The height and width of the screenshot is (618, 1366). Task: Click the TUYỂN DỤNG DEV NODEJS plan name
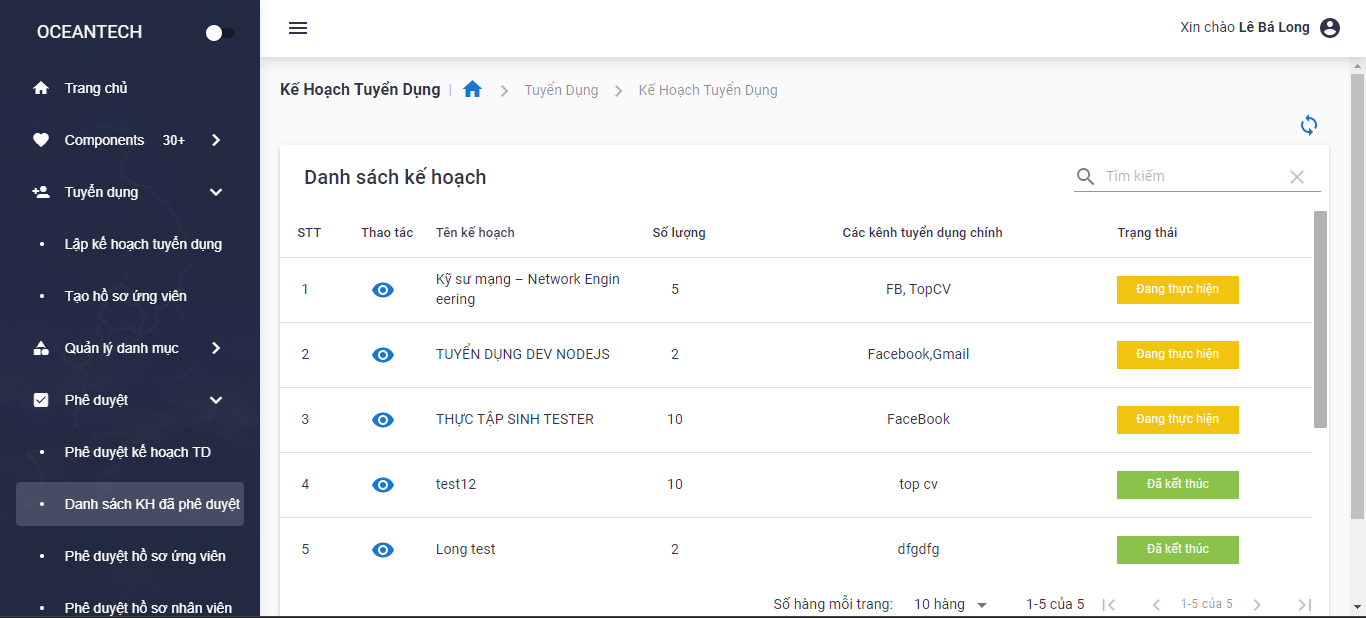523,354
